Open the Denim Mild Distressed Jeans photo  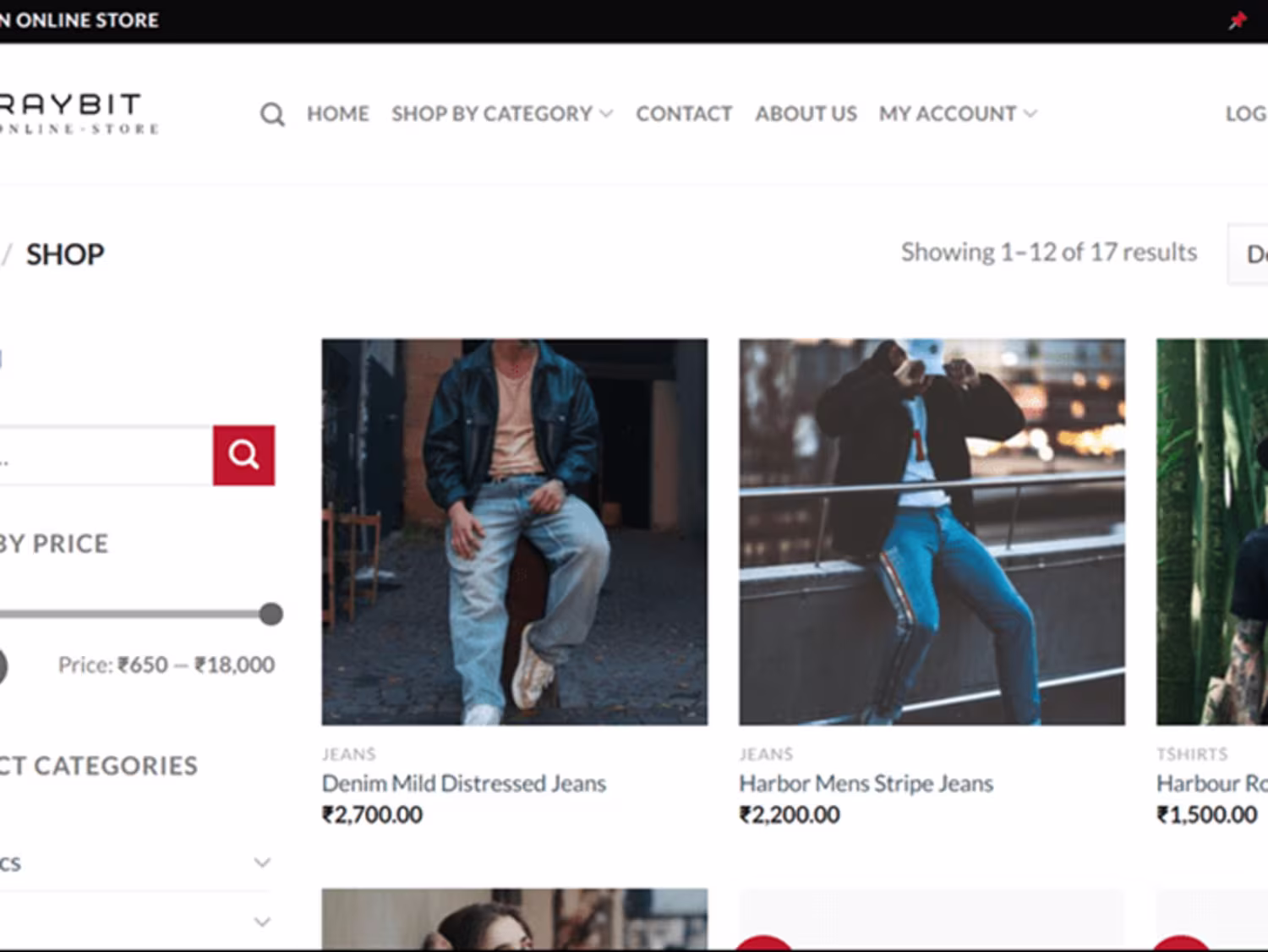pos(515,532)
